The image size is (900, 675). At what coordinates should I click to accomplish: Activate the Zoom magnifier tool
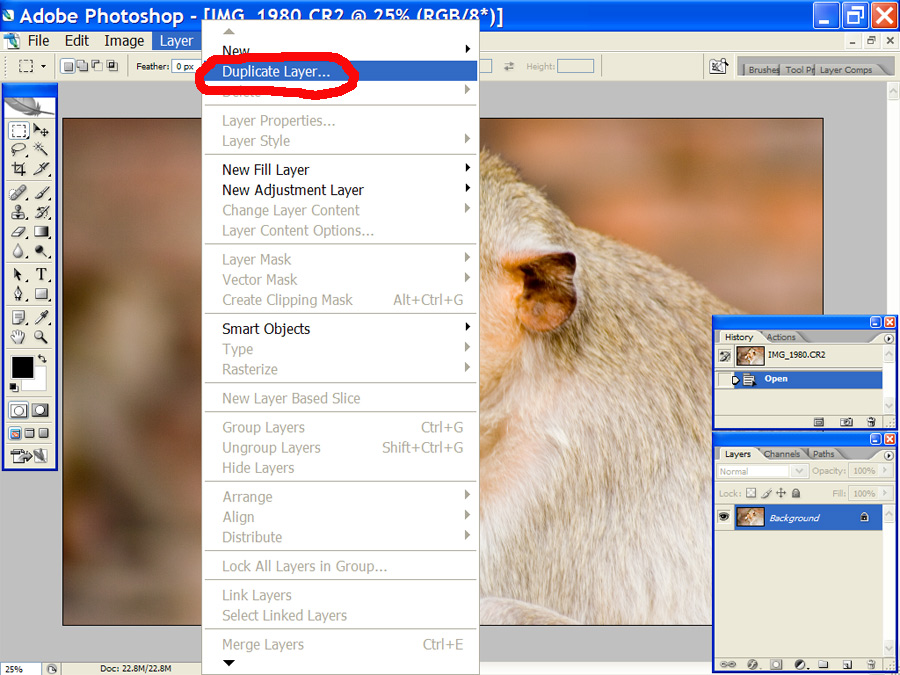[x=42, y=337]
